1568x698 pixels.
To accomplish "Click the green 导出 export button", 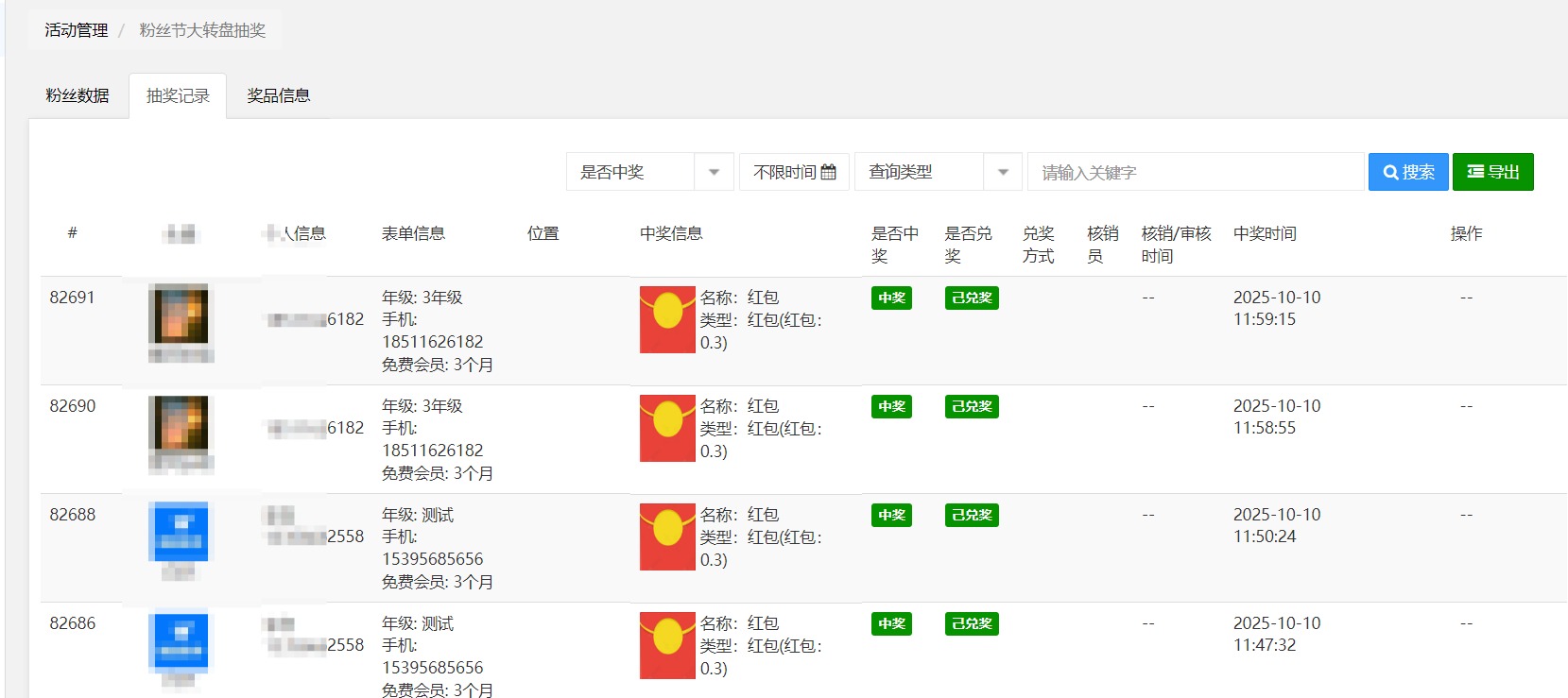I will [1492, 172].
